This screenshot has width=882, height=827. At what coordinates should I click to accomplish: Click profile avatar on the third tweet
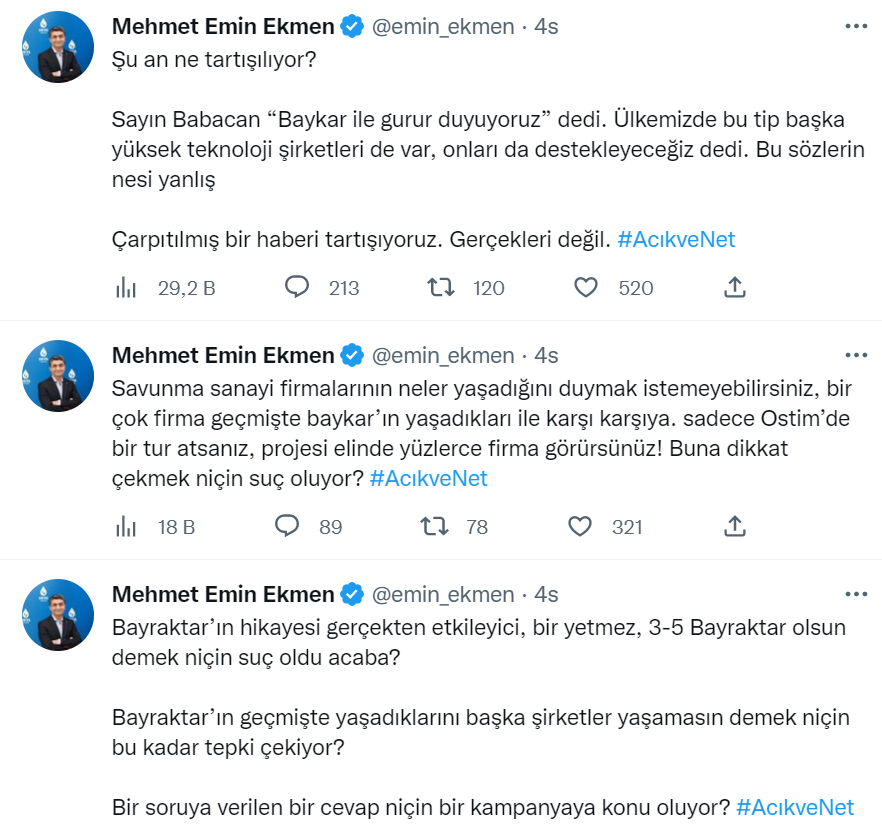coord(58,615)
